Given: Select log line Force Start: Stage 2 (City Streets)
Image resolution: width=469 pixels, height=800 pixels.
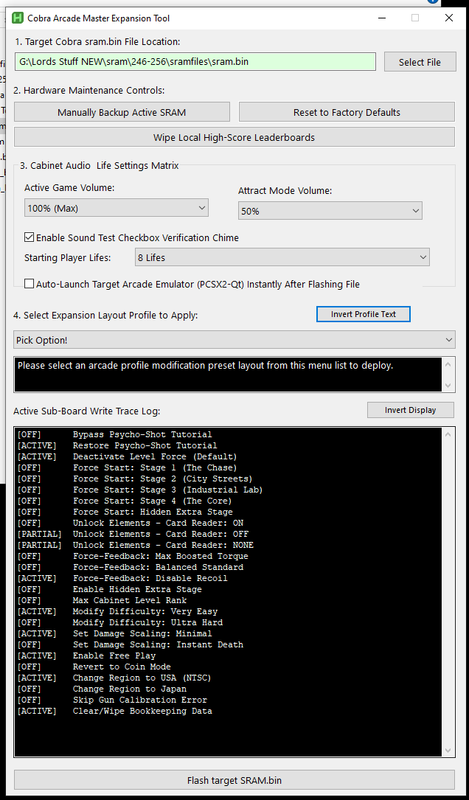Looking at the screenshot, I should coord(135,479).
